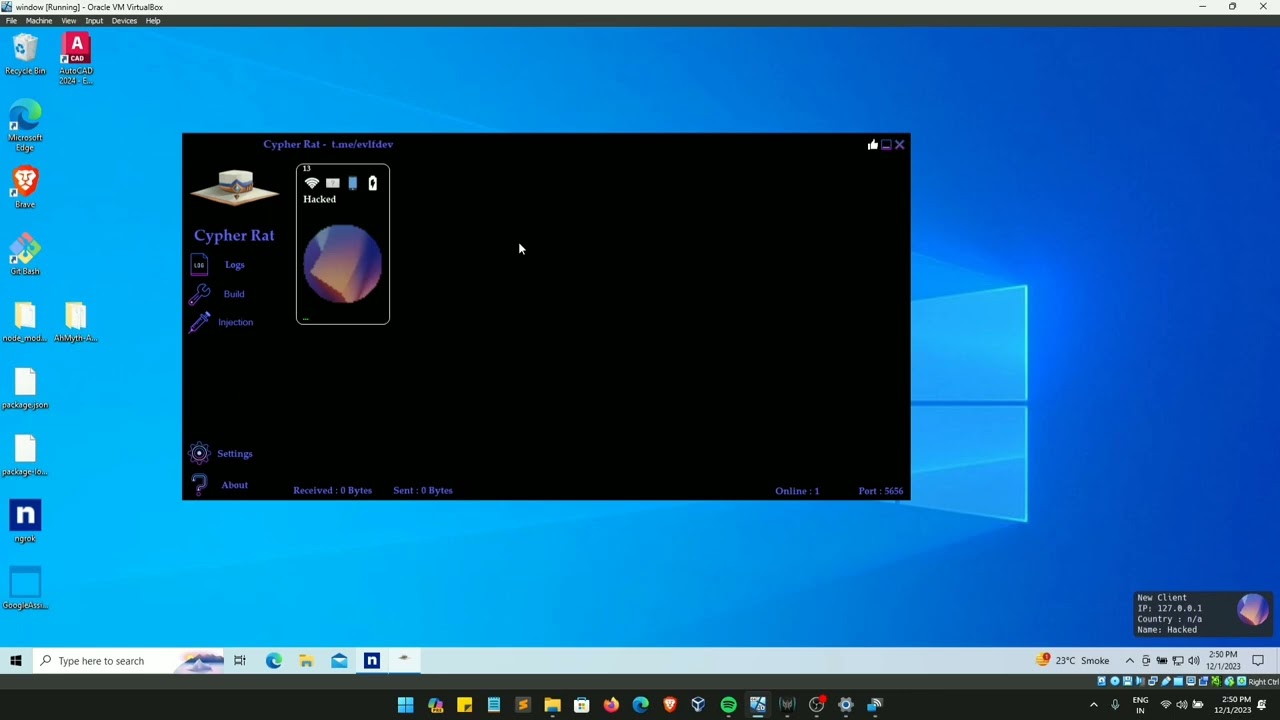Image resolution: width=1280 pixels, height=720 pixels.
Task: Open the VirtualBox Machine menu
Action: tap(39, 21)
